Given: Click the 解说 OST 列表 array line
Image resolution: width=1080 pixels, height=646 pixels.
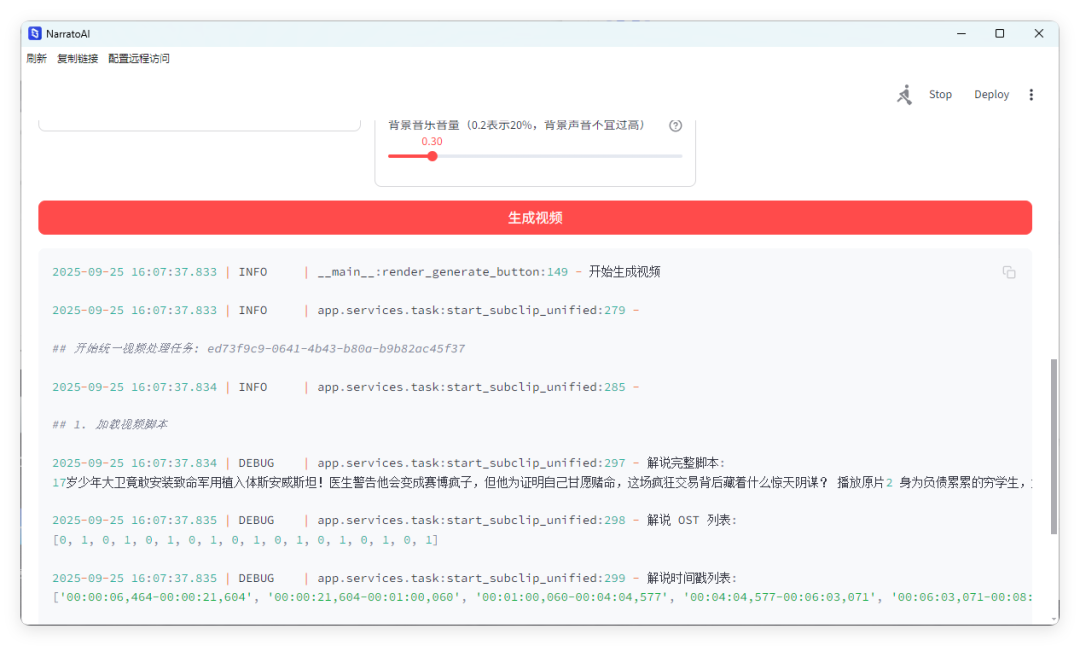Looking at the screenshot, I should pyautogui.click(x=245, y=540).
